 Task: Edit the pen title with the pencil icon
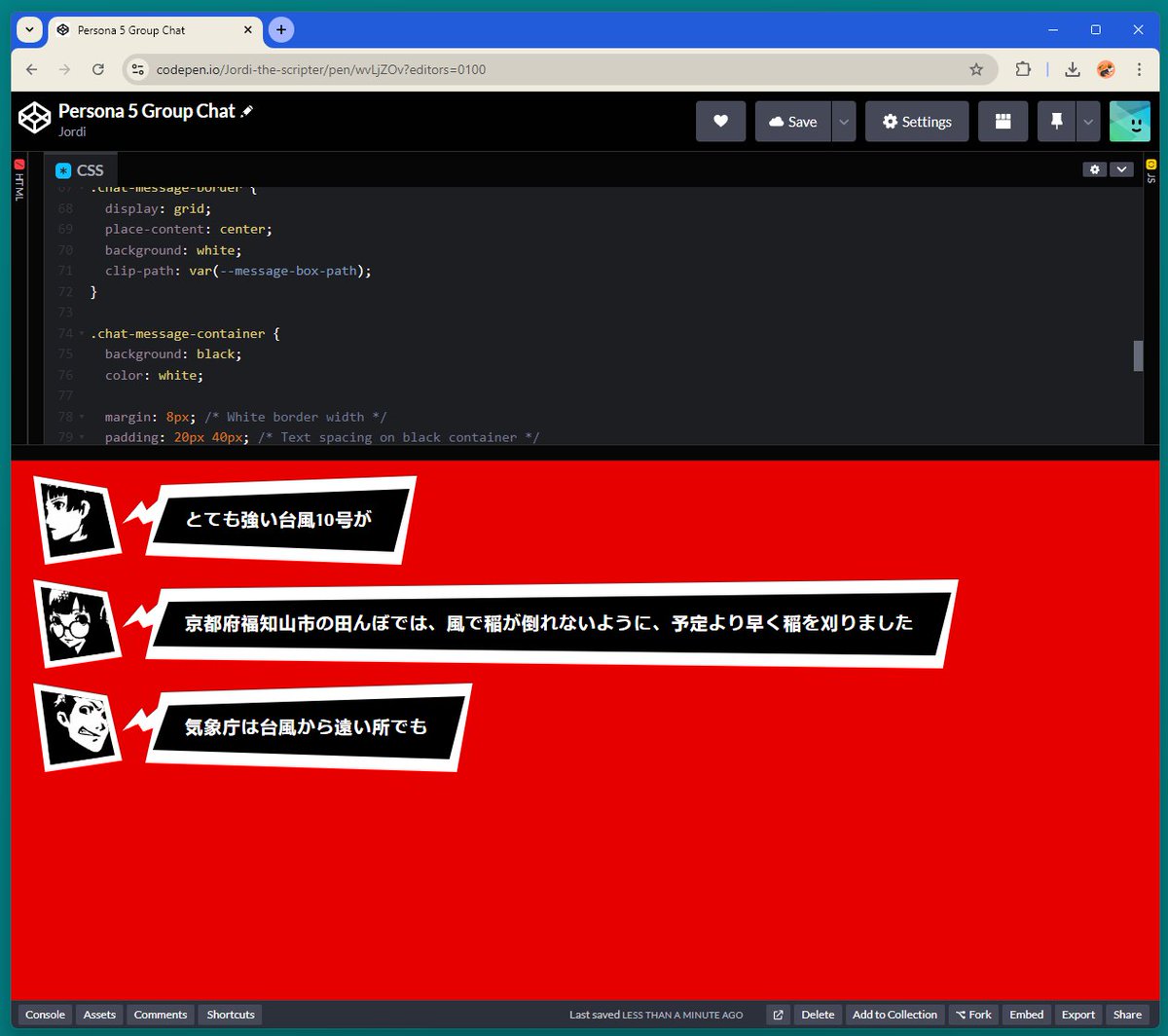pyautogui.click(x=247, y=112)
